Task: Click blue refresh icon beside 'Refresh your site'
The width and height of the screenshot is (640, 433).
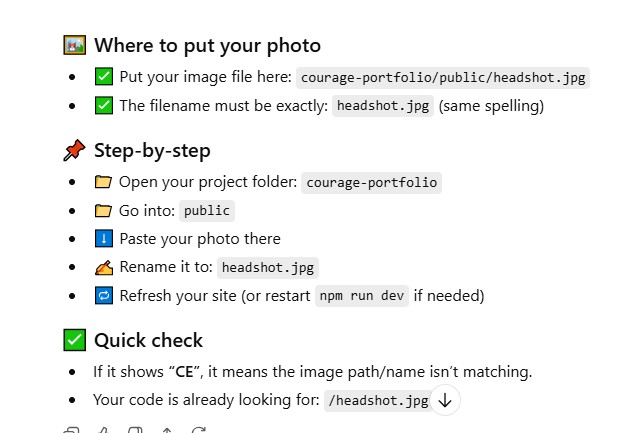Action: click(x=103, y=296)
